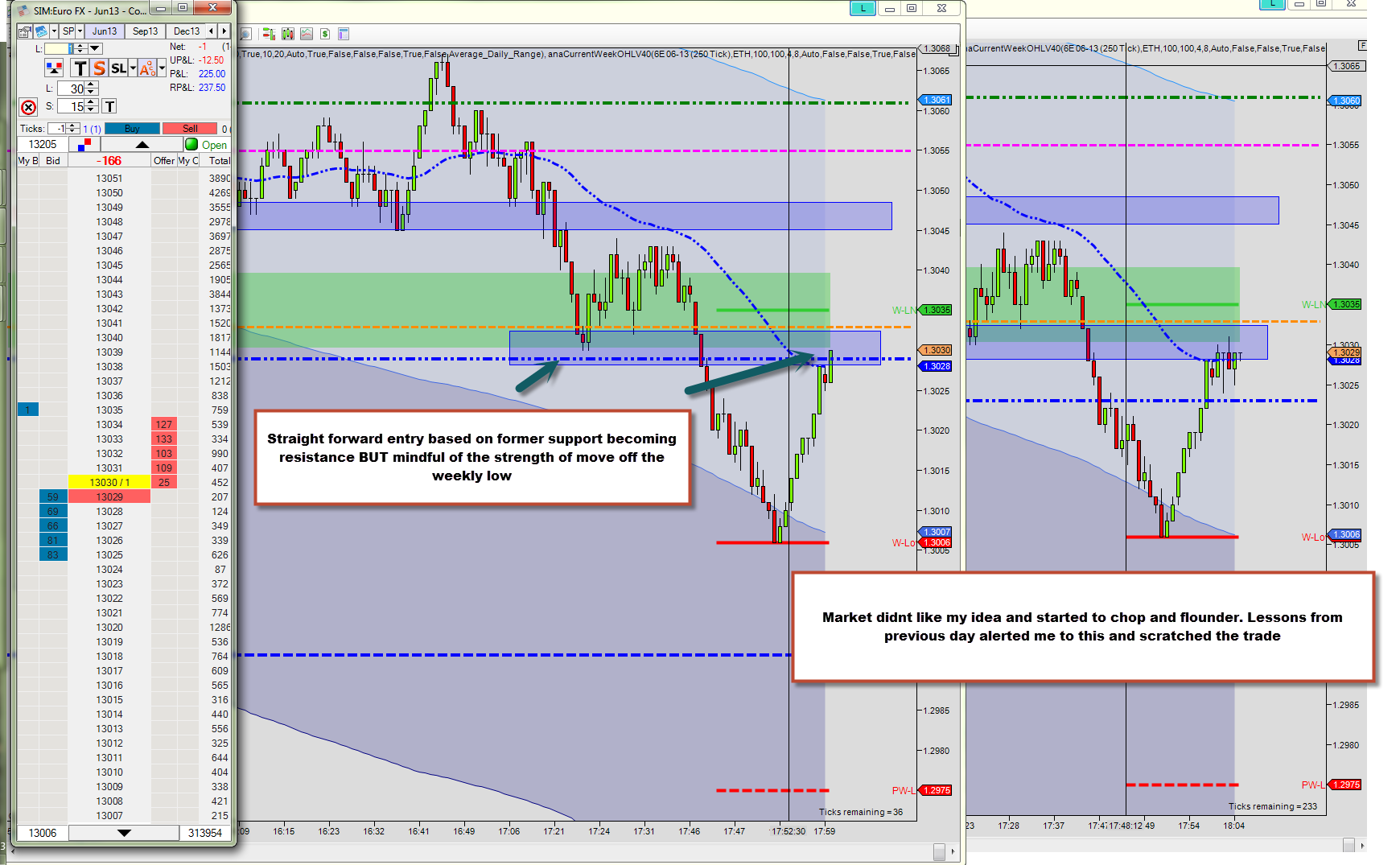Click the red Sell button

[x=190, y=129]
